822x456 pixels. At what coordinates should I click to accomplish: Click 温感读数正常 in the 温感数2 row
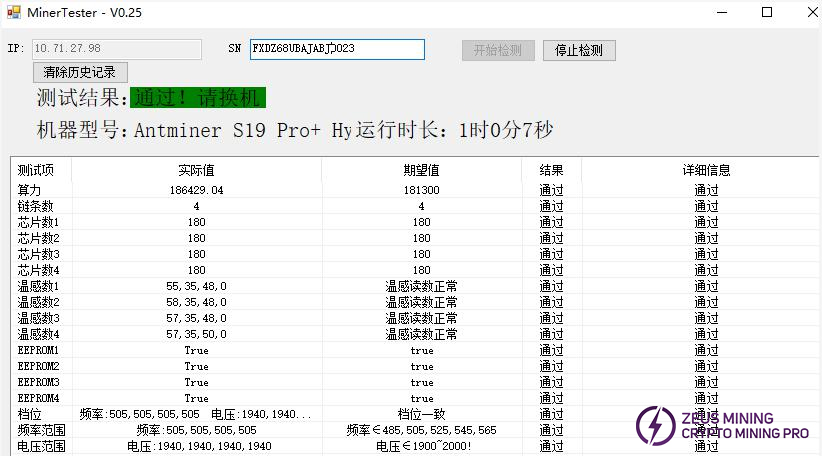421,302
